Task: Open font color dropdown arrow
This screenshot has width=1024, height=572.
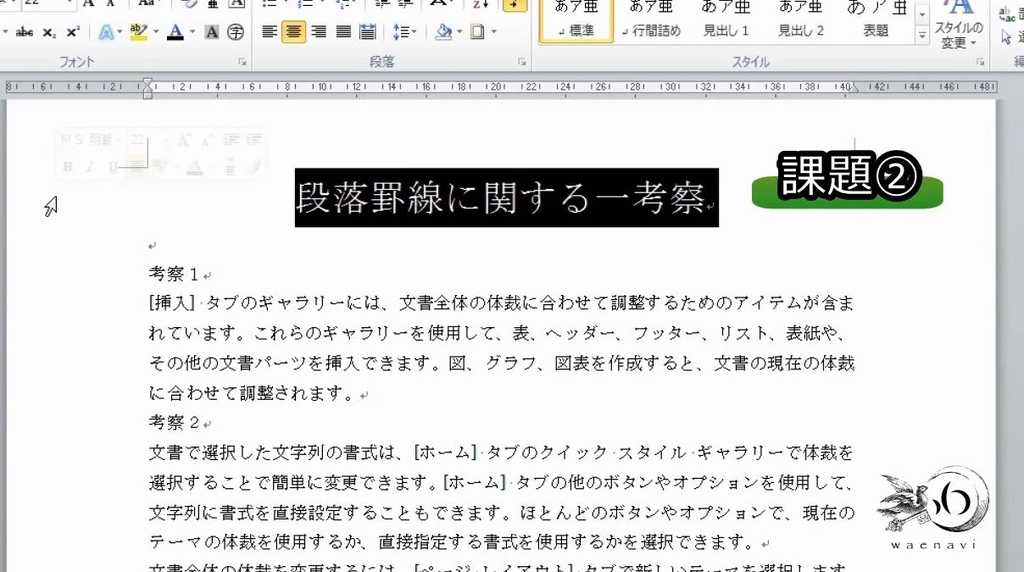Action: pos(192,31)
